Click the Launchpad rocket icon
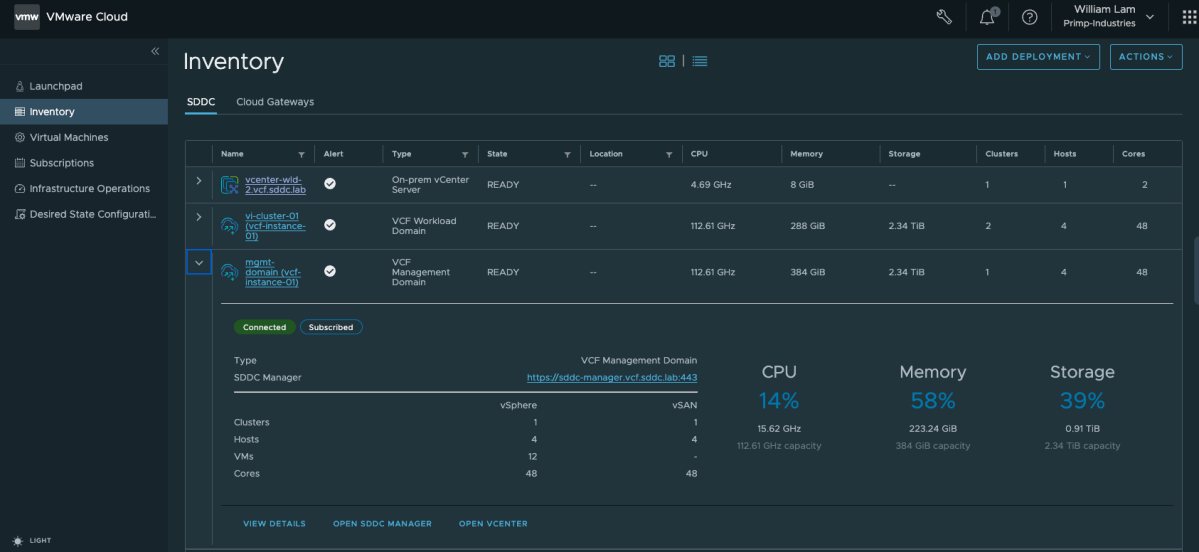Image resolution: width=1199 pixels, height=552 pixels. point(20,86)
